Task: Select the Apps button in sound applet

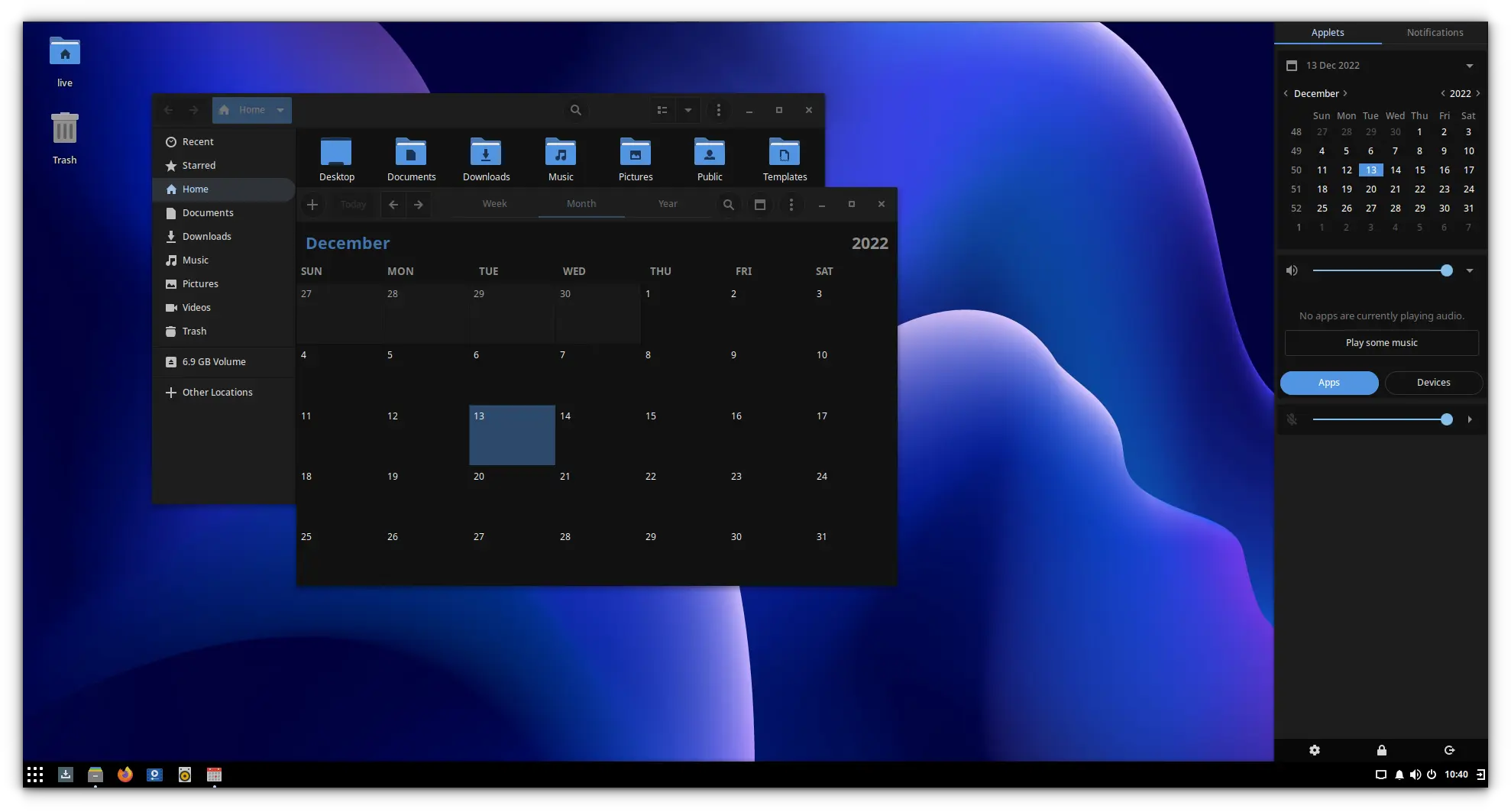Action: [x=1329, y=383]
